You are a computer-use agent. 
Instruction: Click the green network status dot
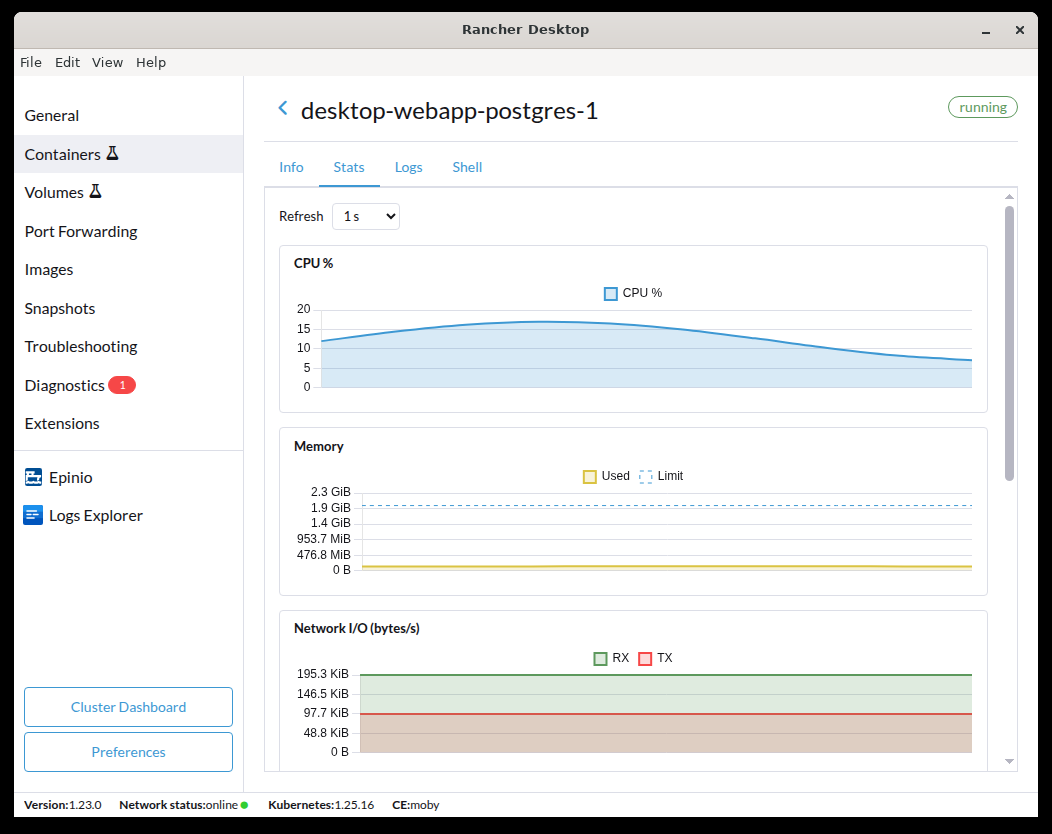[x=244, y=805]
